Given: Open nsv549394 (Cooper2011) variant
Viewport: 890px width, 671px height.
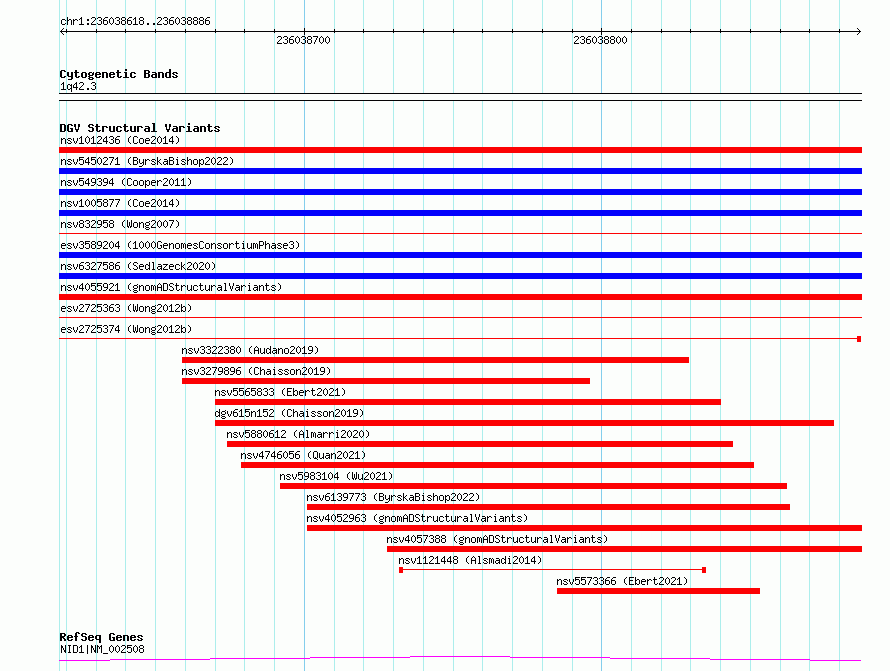Looking at the screenshot, I should coord(126,182).
